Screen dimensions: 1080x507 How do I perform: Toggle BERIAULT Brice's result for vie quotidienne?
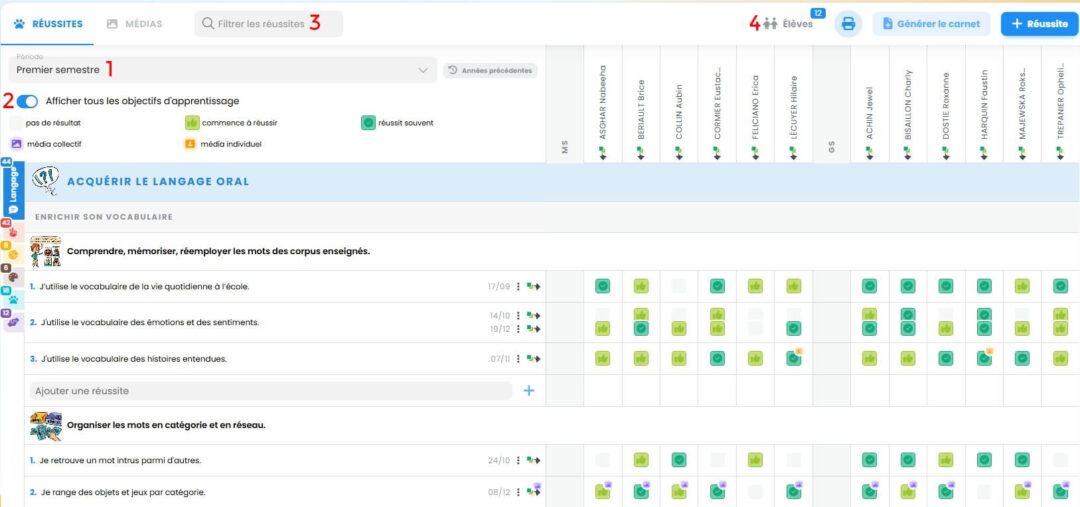(x=641, y=287)
